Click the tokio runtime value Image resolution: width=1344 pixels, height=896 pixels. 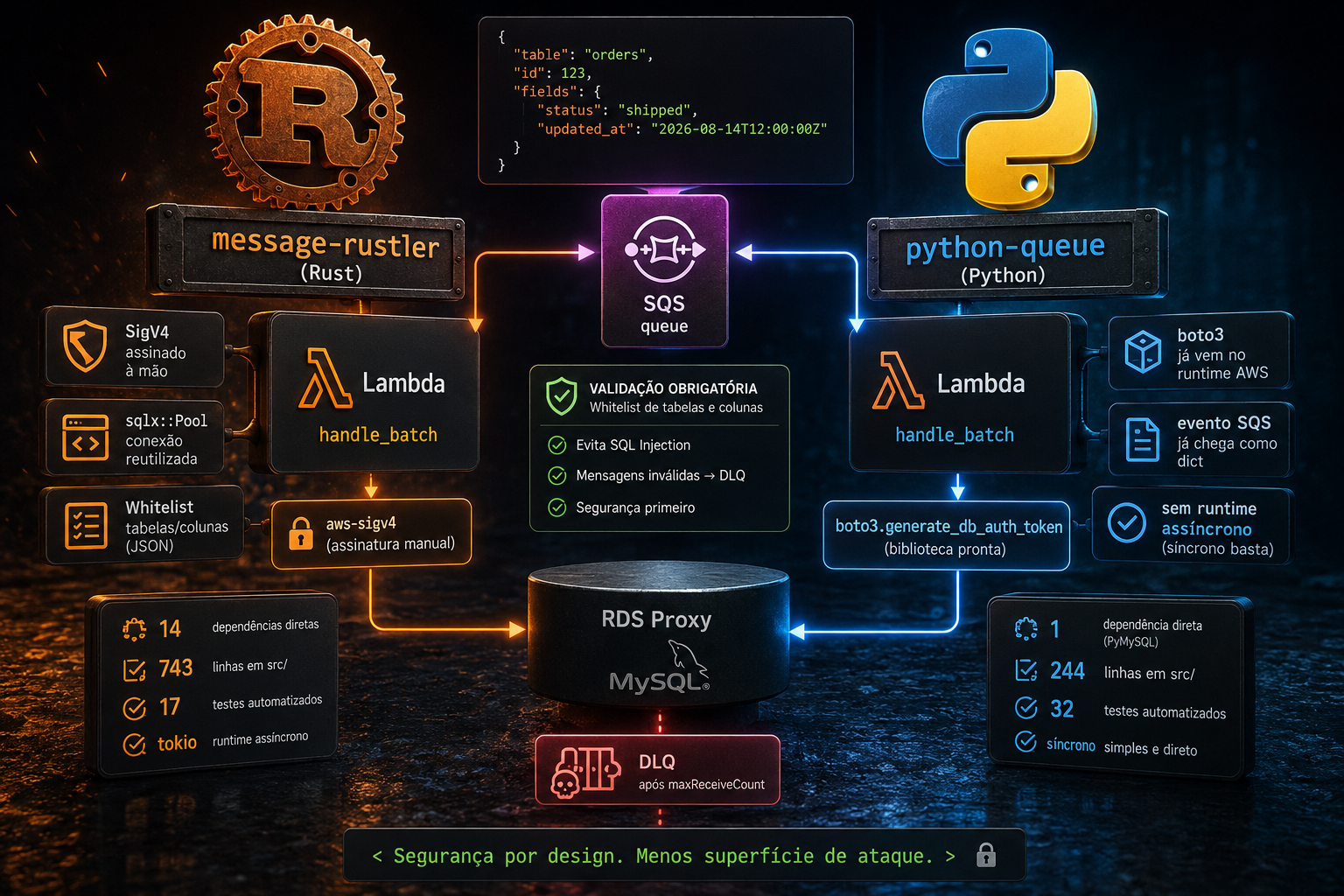point(177,743)
